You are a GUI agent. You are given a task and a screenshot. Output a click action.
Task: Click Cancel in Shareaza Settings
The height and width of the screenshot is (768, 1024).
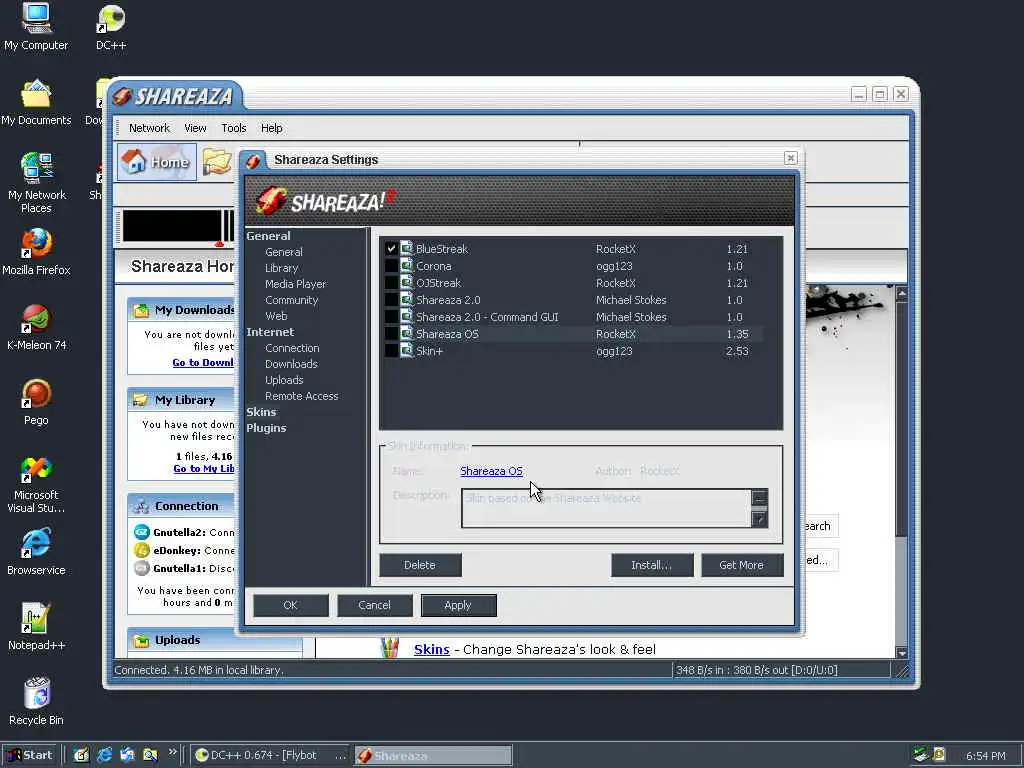coord(374,605)
